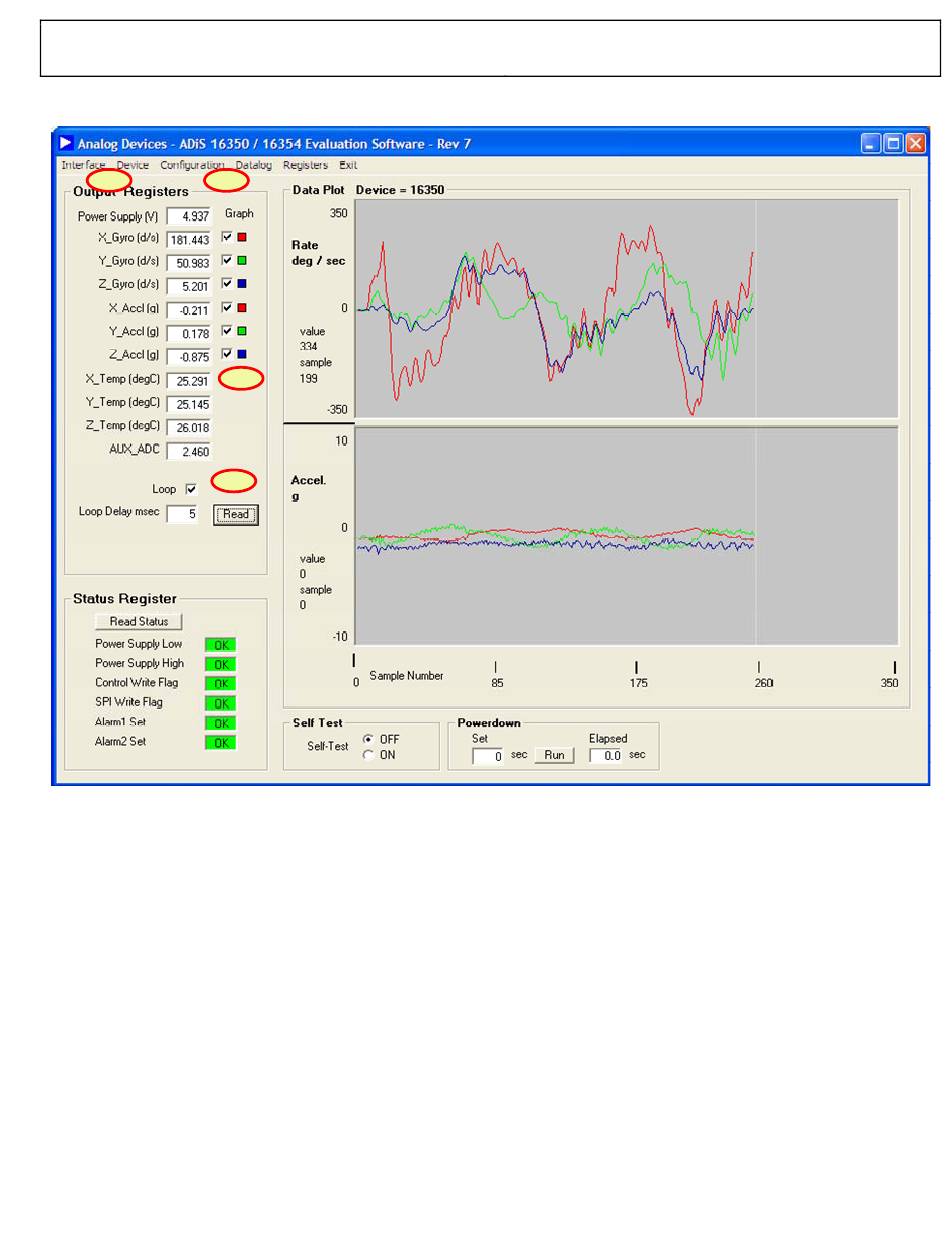Toggle the Y_Gyro graph checkbox
This screenshot has height=1254, width=950.
(x=227, y=261)
